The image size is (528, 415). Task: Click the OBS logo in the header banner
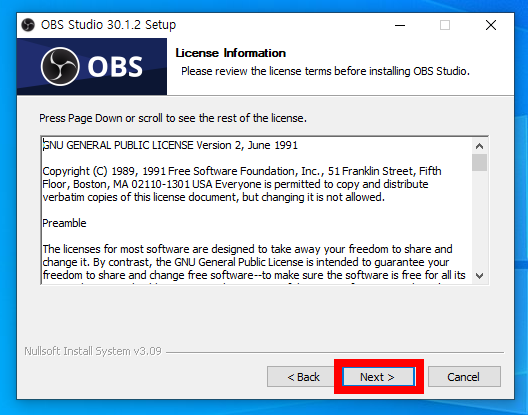coord(92,66)
